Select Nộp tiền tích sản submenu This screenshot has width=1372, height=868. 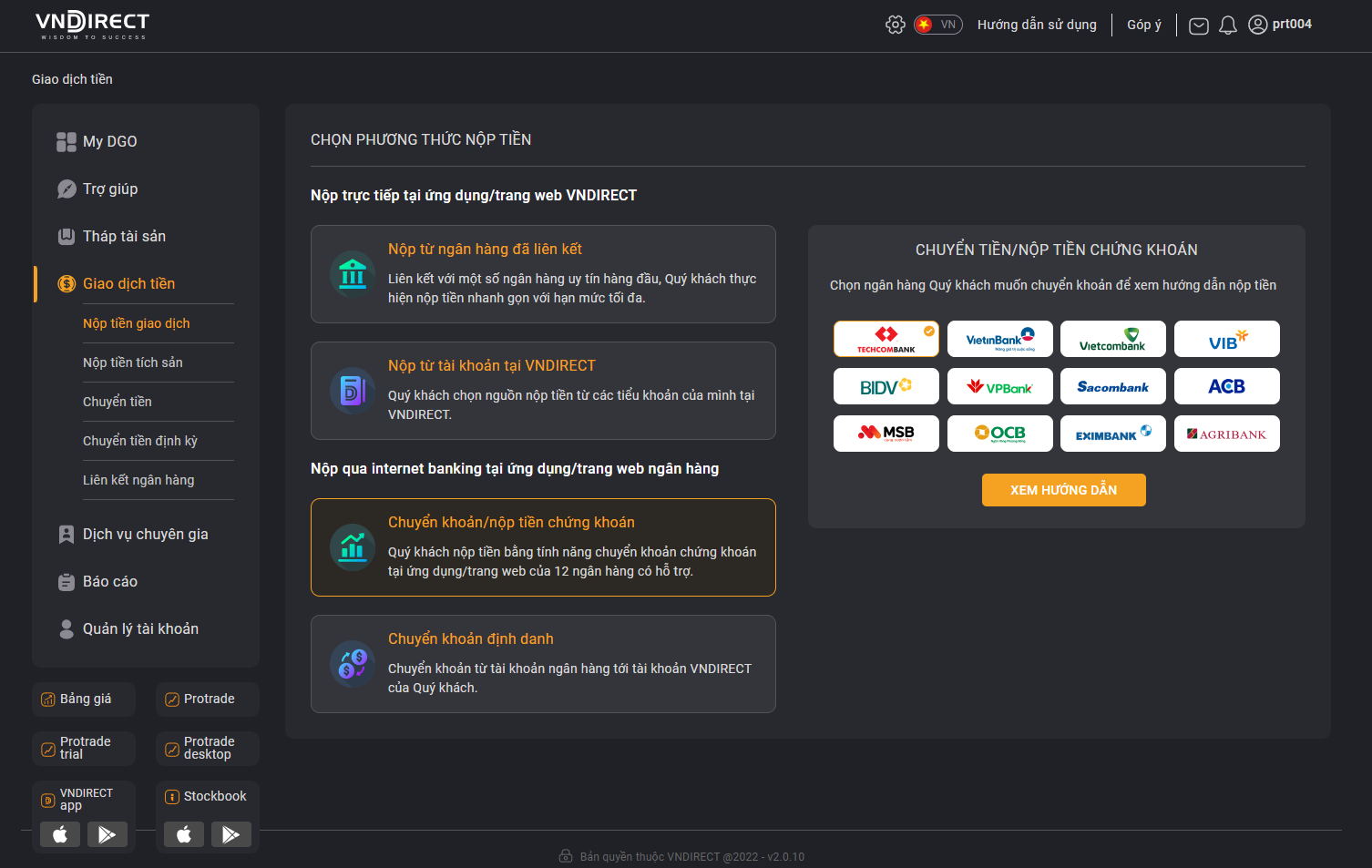point(132,363)
